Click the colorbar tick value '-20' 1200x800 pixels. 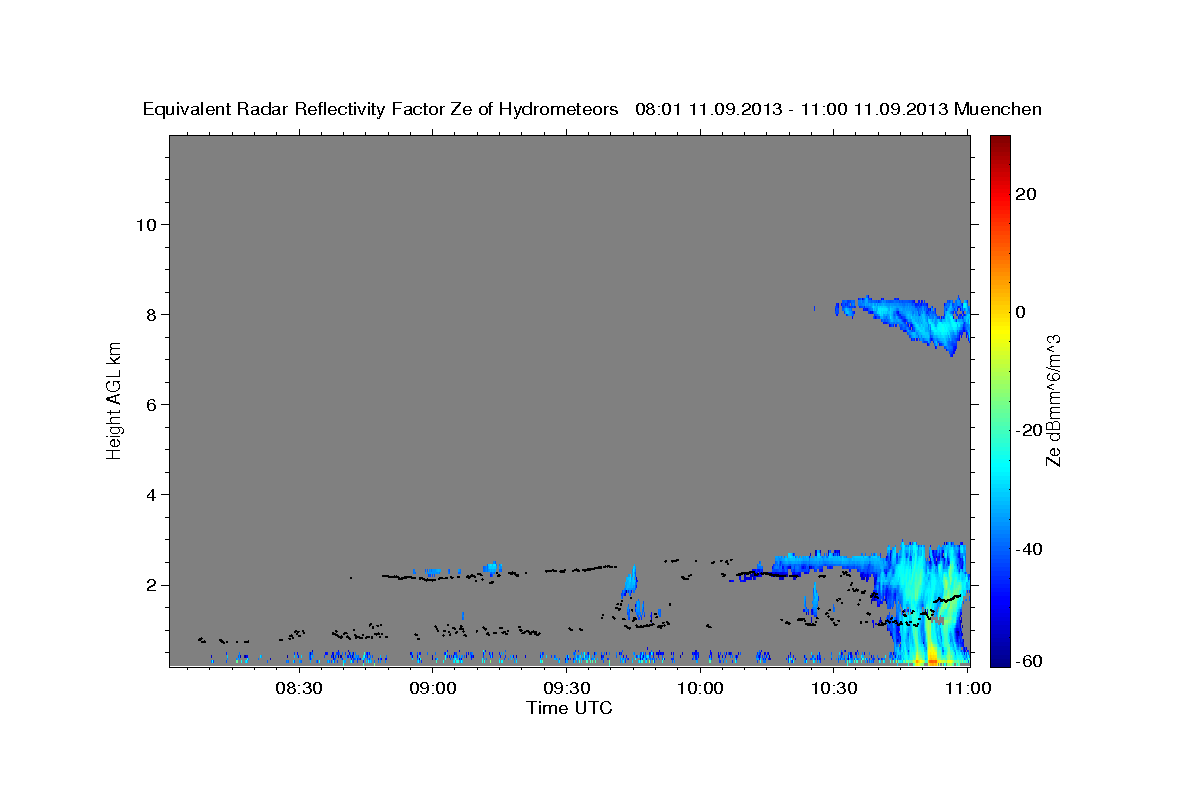coord(1030,430)
